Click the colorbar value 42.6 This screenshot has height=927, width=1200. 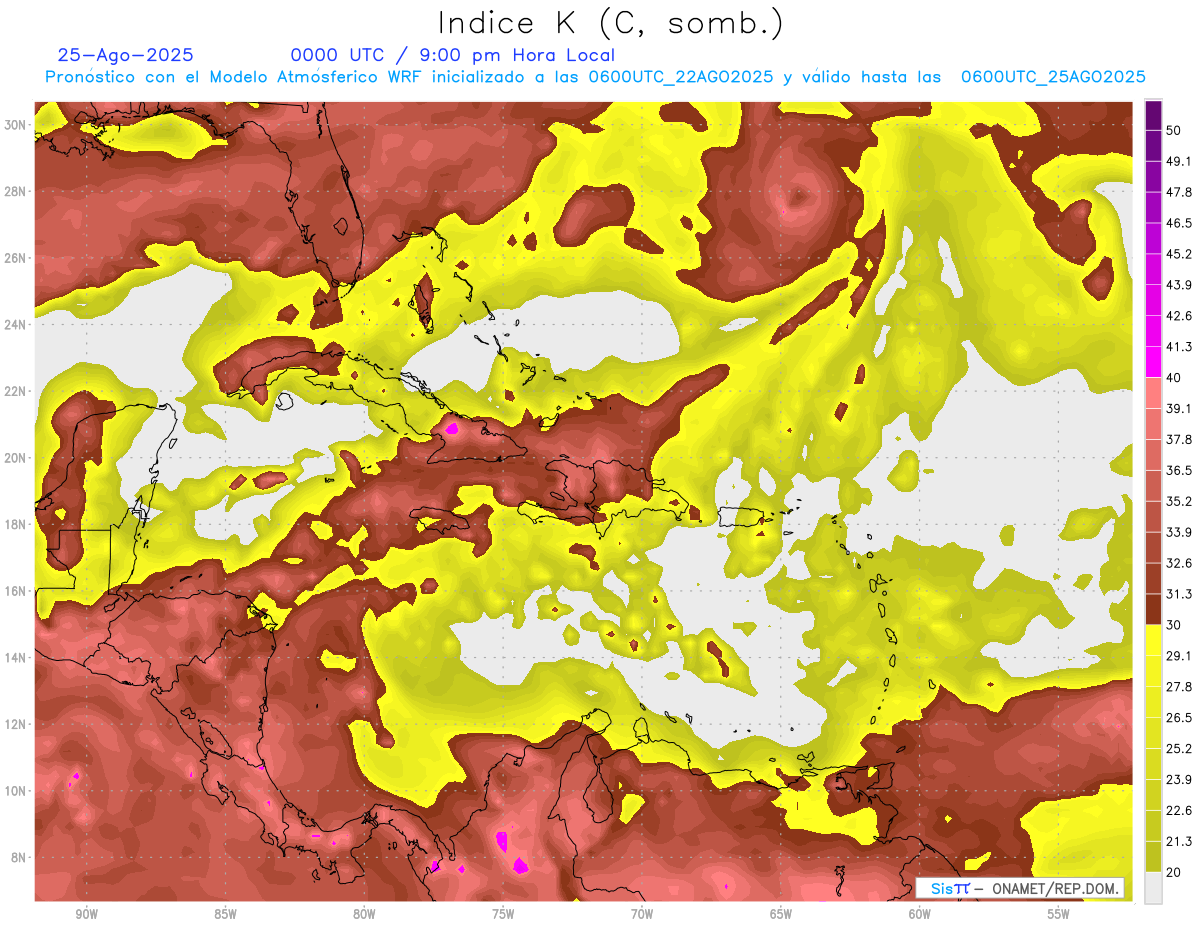point(1179,315)
